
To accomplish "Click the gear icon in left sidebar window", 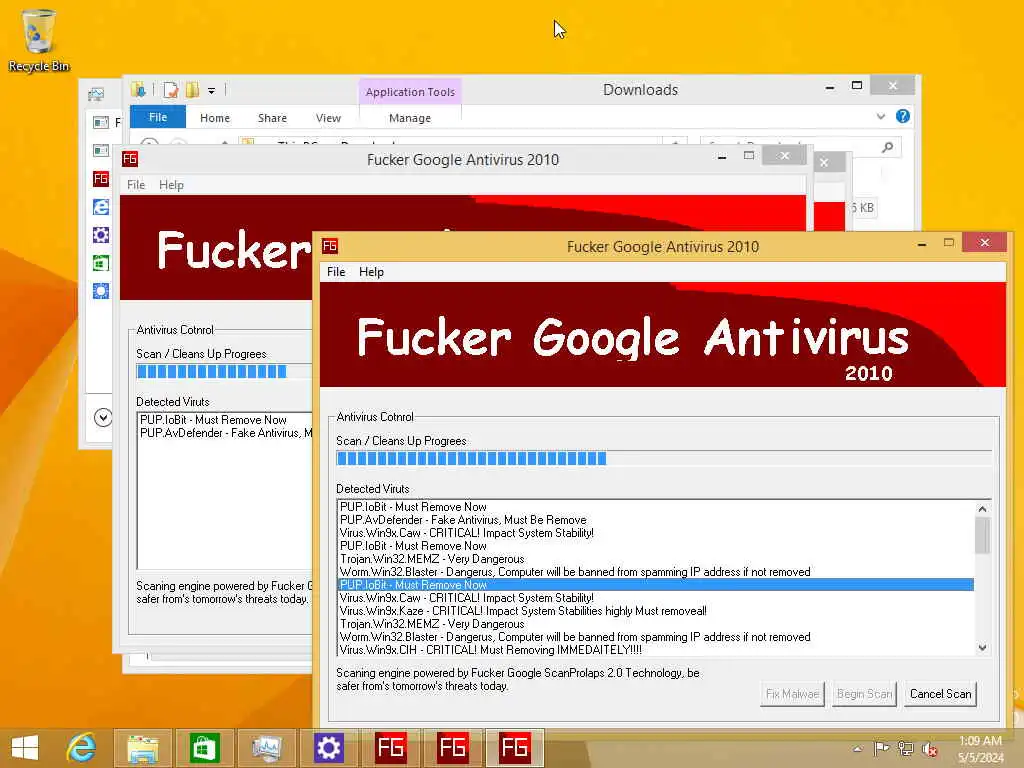I will [x=101, y=235].
